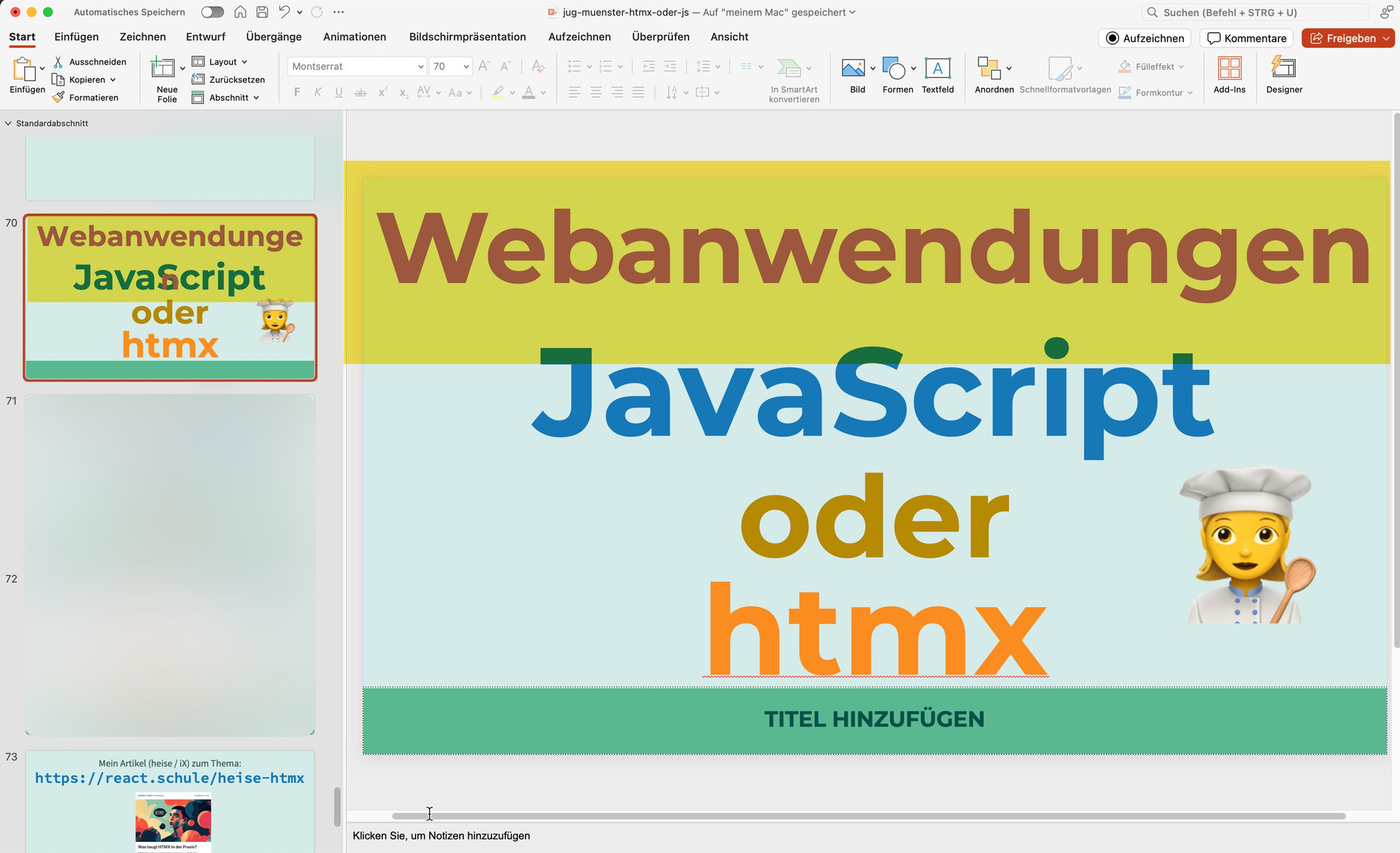Viewport: 1400px width, 853px height.
Task: Add a new slide with Neue Folie
Action: coord(167,80)
